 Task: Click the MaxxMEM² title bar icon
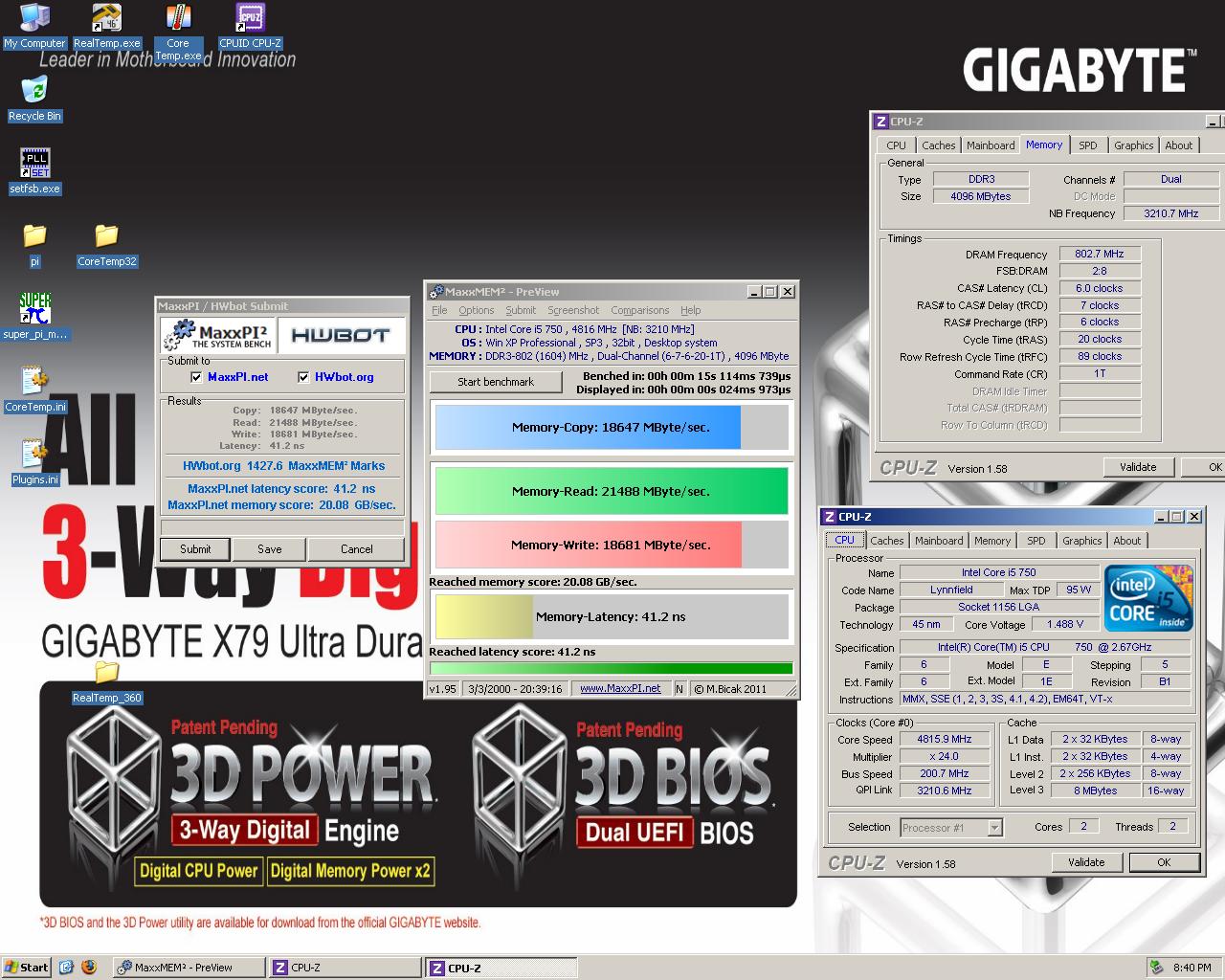(x=435, y=292)
